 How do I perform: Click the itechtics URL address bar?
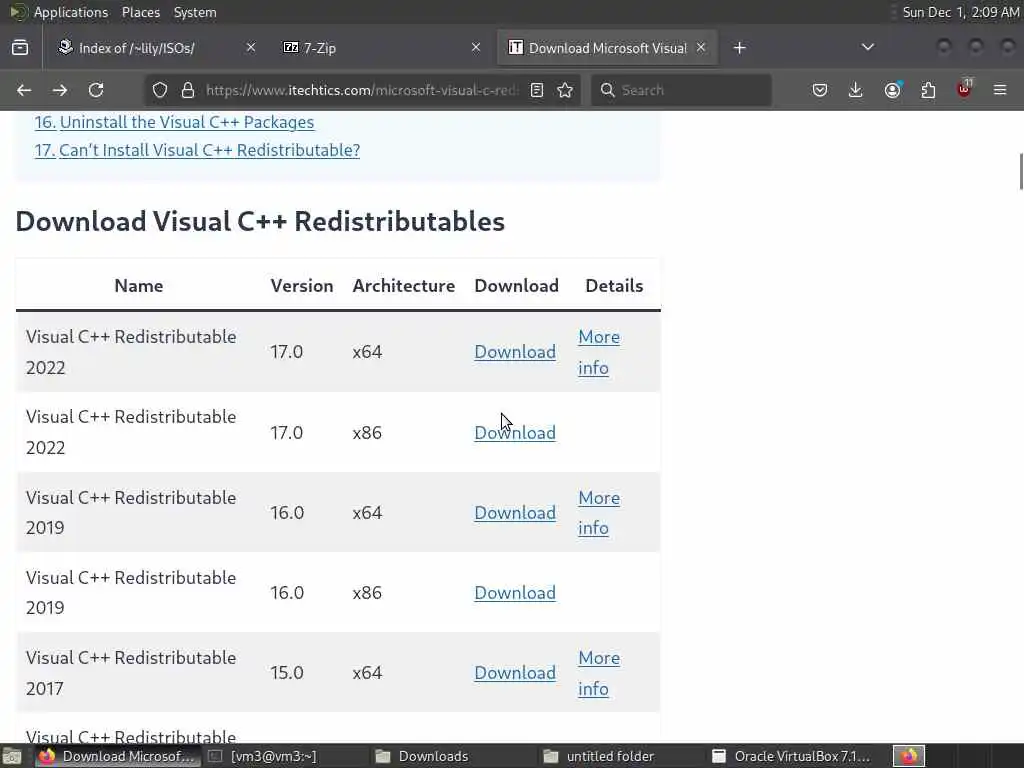pos(362,90)
